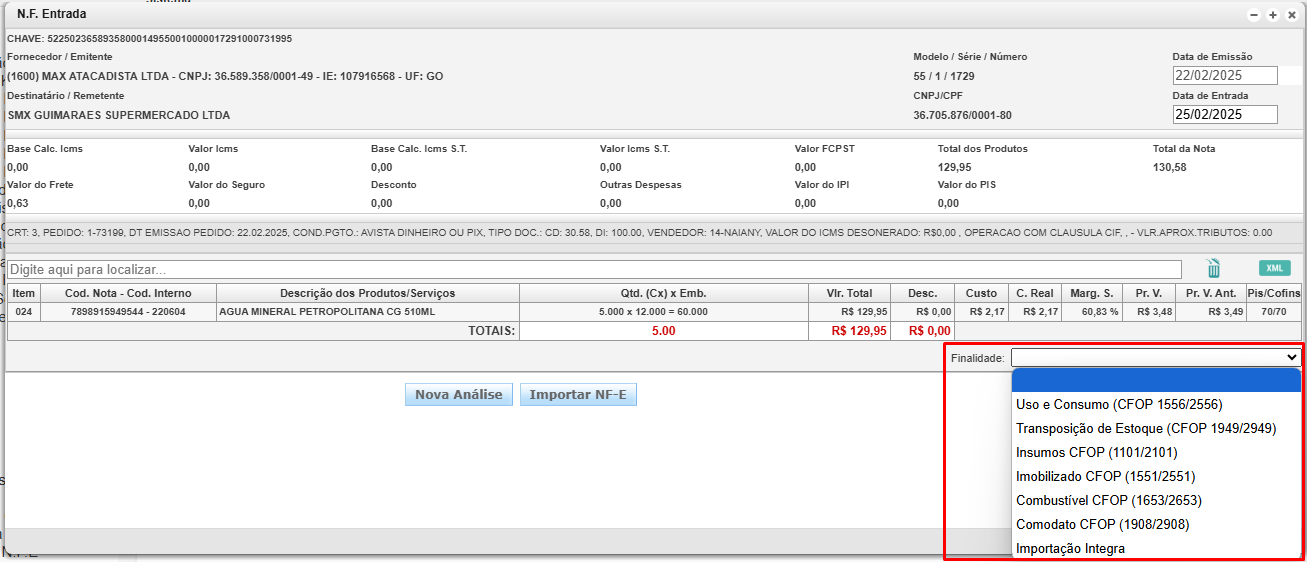This screenshot has width=1307, height=562.
Task: Choose Uso e Consumo (CFOP 1556/2556)
Action: pos(1119,404)
